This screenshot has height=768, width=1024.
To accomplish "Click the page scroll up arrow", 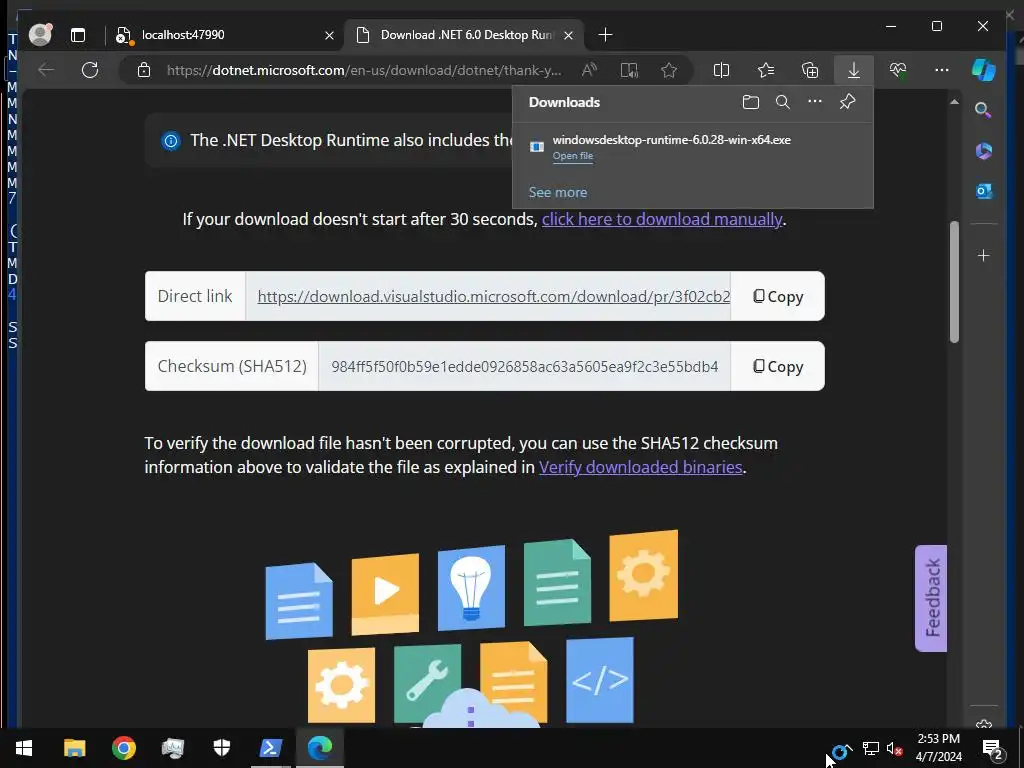I will click(x=954, y=102).
